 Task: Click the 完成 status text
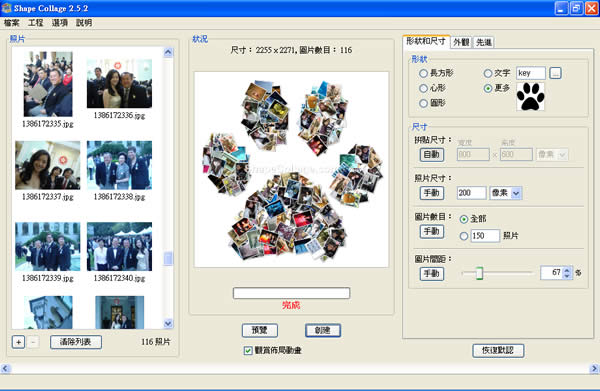pyautogui.click(x=291, y=305)
